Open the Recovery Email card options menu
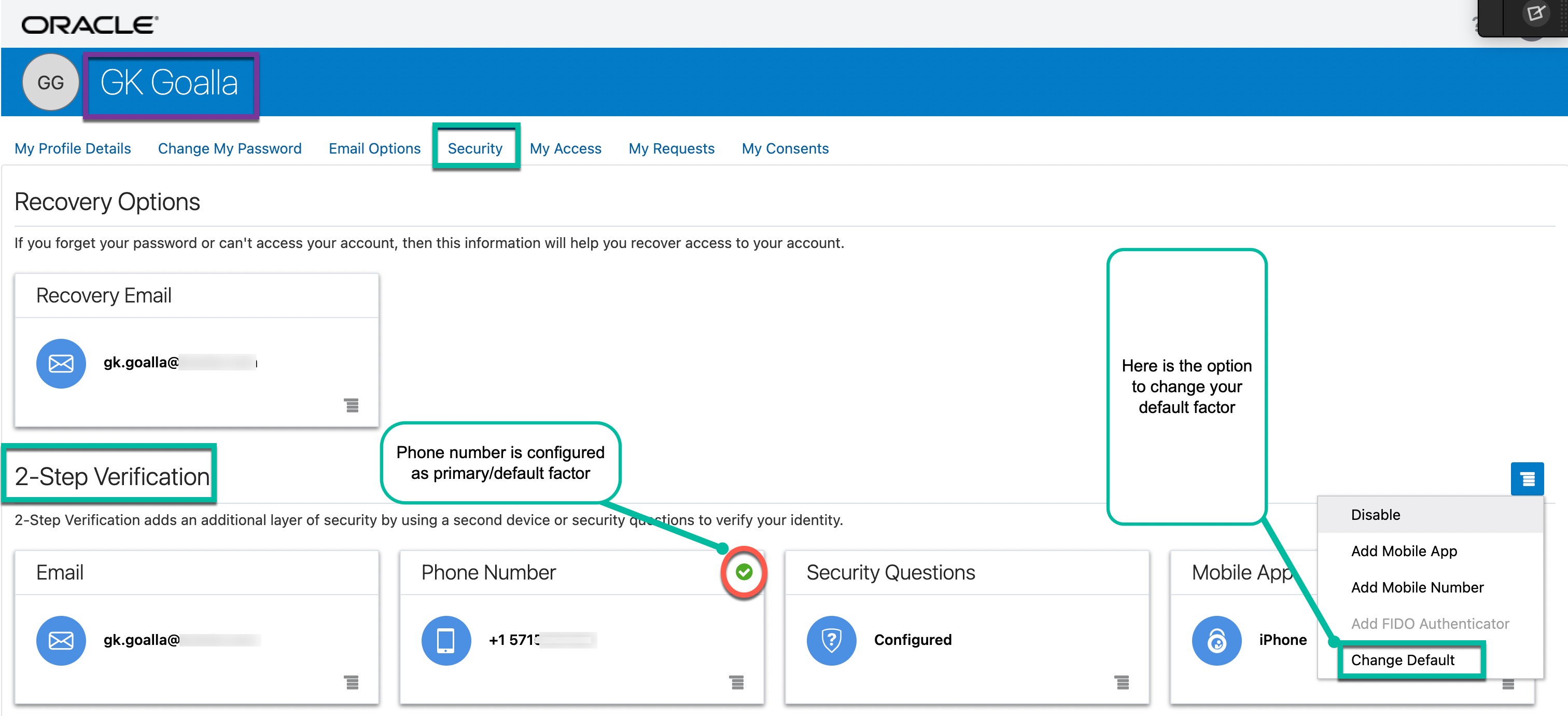The height and width of the screenshot is (716, 1568). coord(351,405)
